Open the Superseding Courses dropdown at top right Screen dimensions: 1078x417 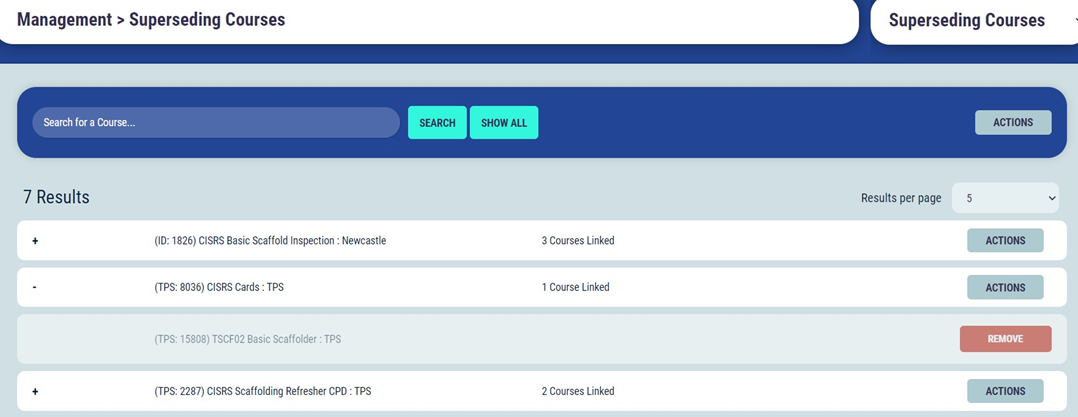coord(972,21)
